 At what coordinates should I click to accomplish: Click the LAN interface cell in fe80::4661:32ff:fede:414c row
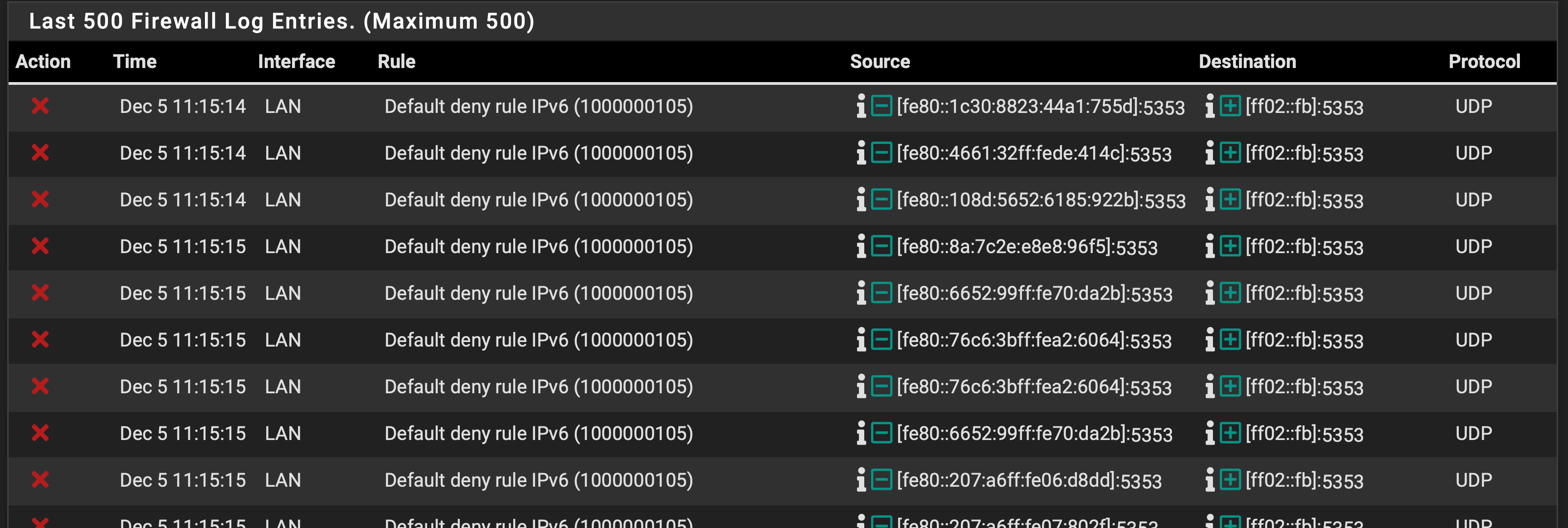point(283,153)
